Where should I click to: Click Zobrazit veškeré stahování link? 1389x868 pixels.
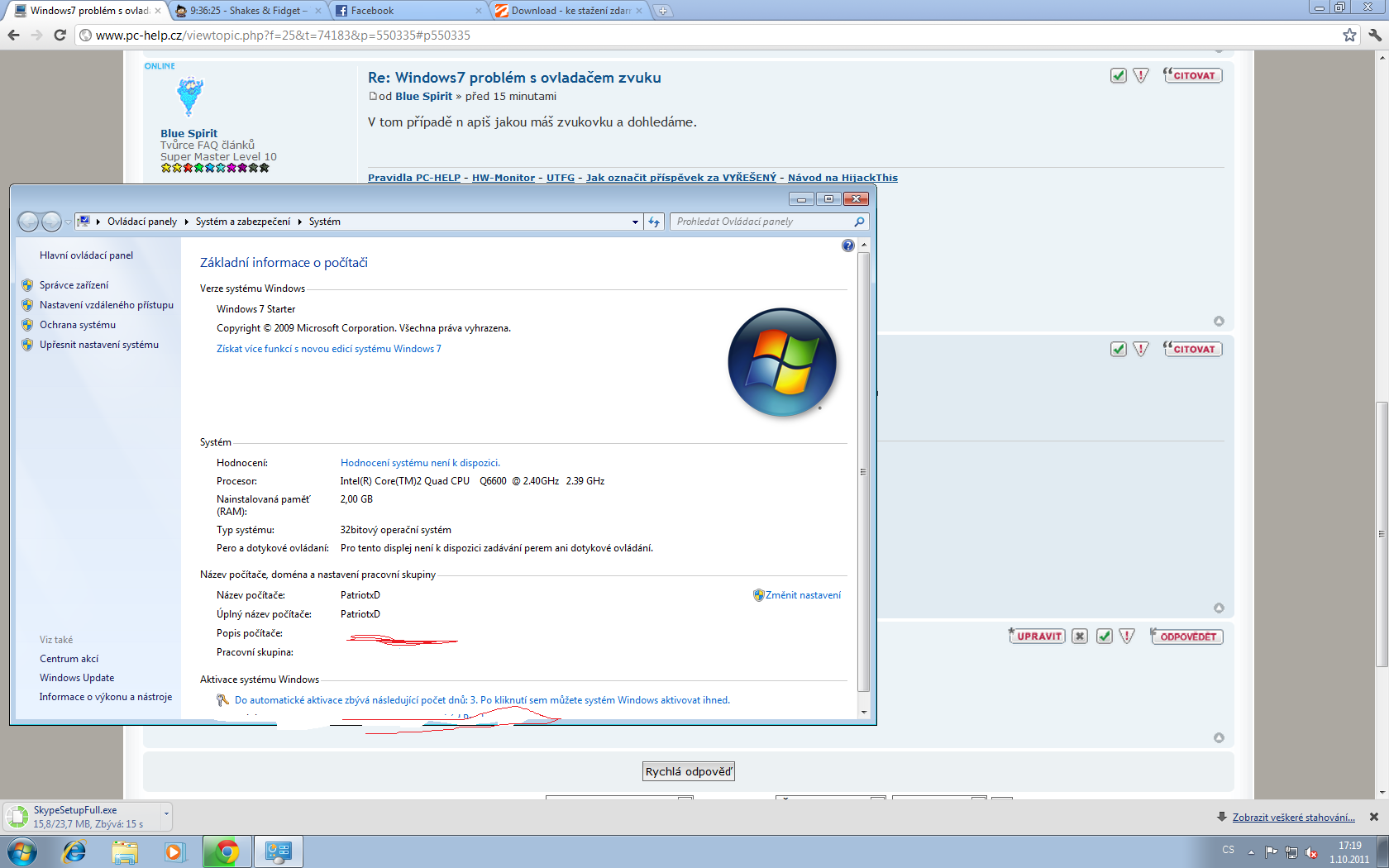pos(1293,818)
